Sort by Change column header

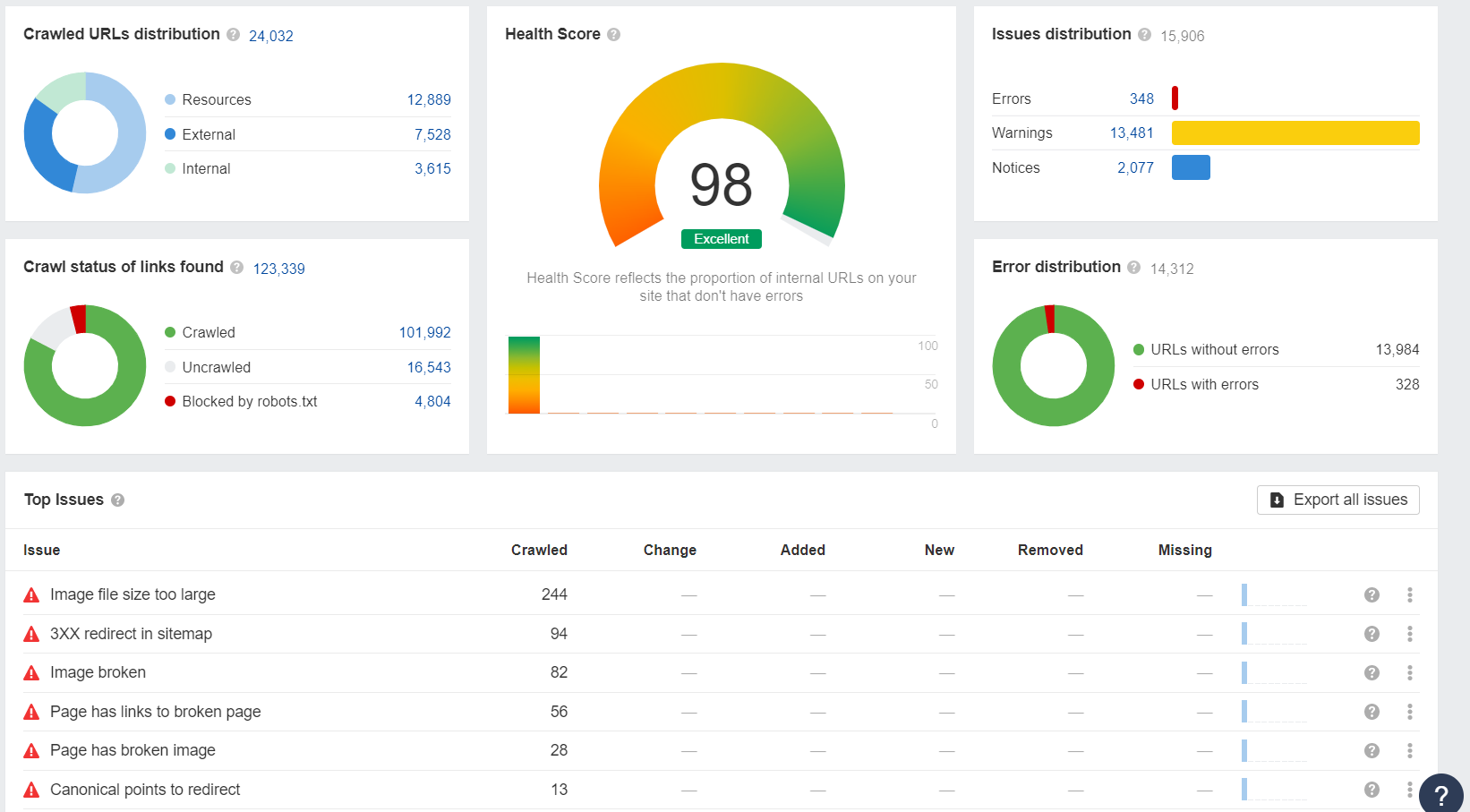670,550
